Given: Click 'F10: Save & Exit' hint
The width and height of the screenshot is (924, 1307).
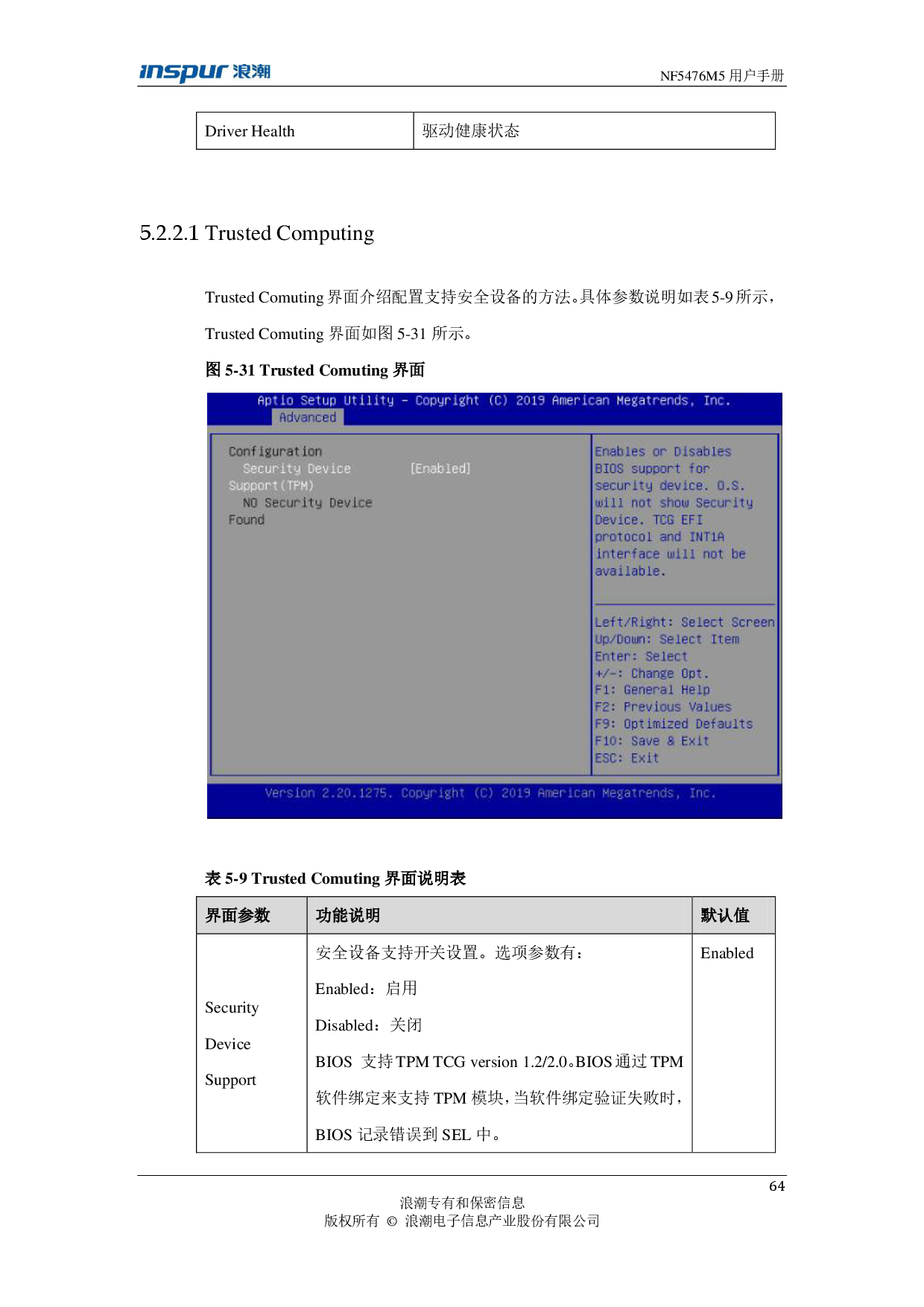Looking at the screenshot, I should (651, 741).
